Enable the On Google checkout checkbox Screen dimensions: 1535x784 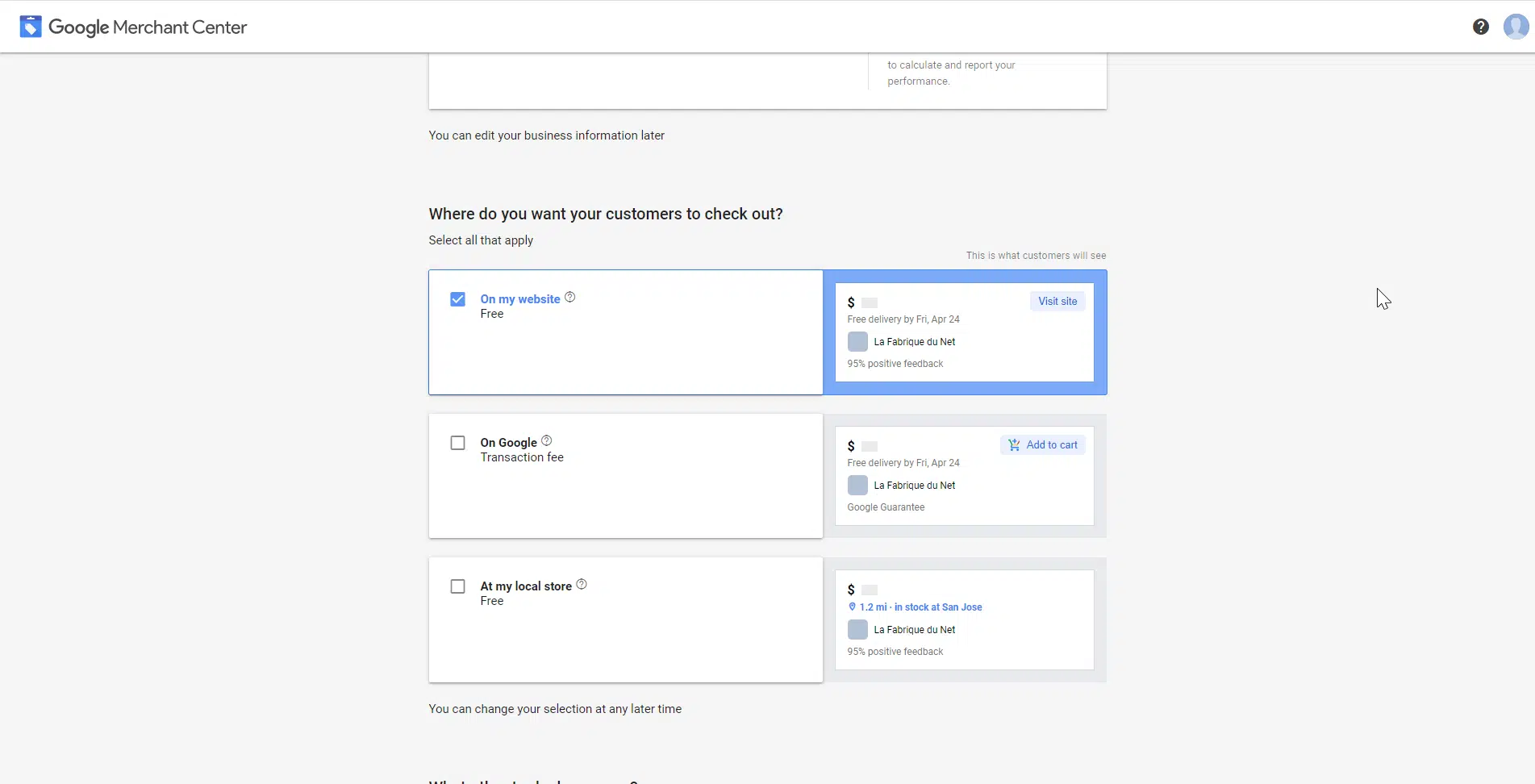click(x=457, y=443)
